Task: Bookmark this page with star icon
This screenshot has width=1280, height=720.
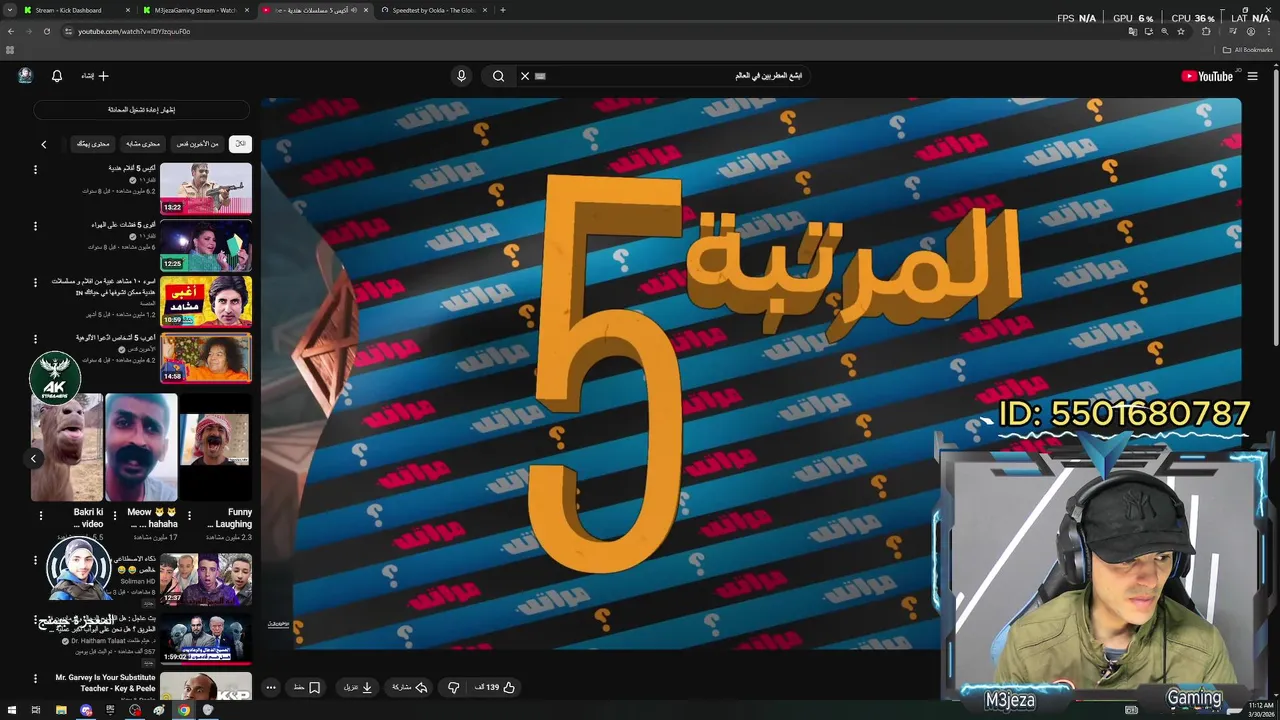Action: click(x=1181, y=31)
